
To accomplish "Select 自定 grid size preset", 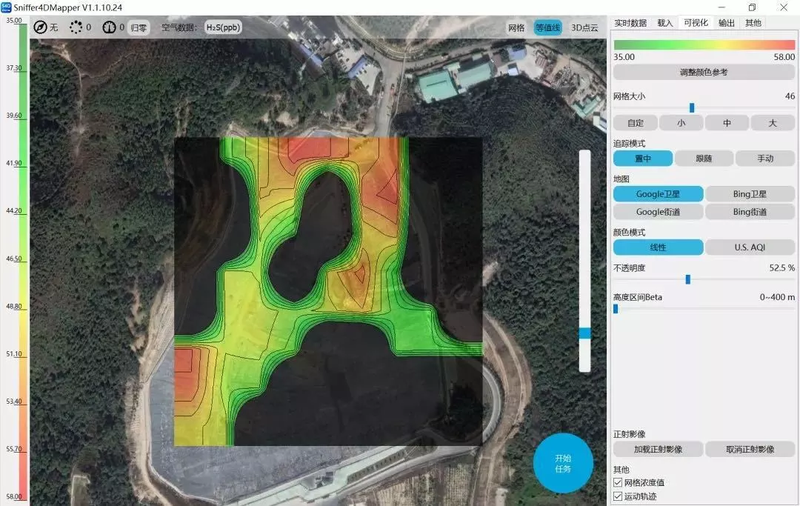I will point(635,123).
